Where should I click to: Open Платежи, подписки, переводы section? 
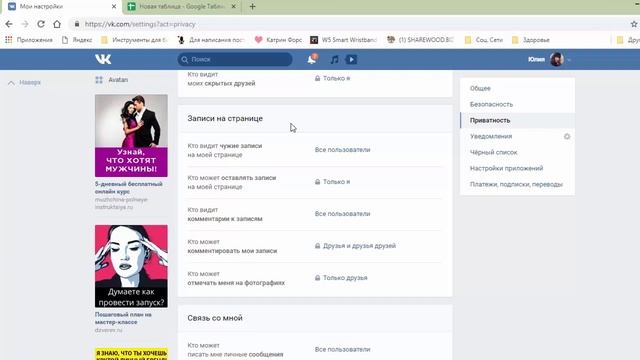[517, 184]
